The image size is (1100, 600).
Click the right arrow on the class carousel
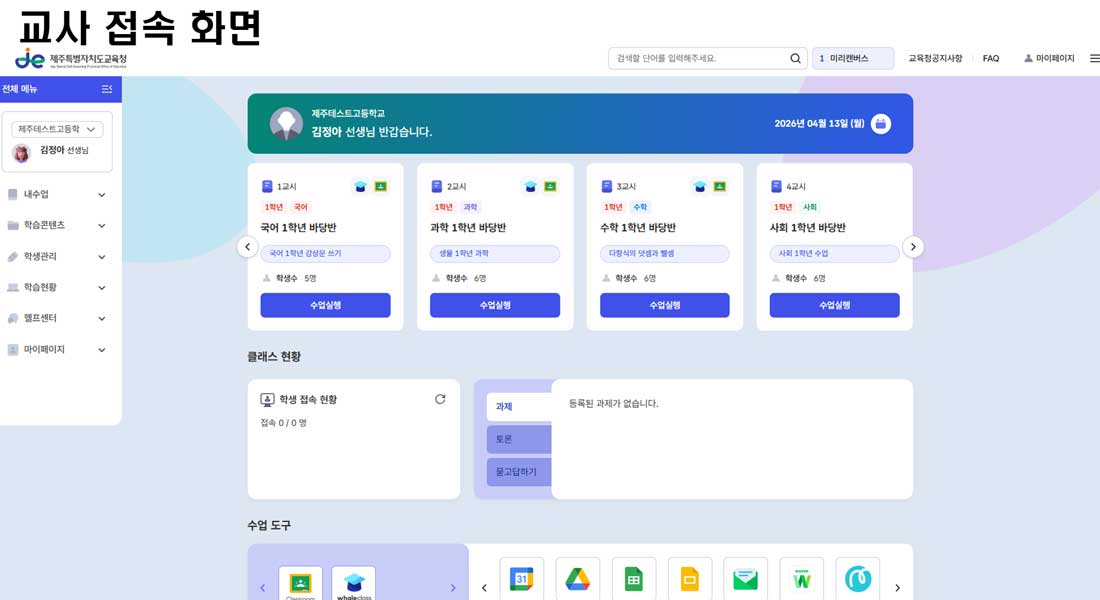pos(912,246)
